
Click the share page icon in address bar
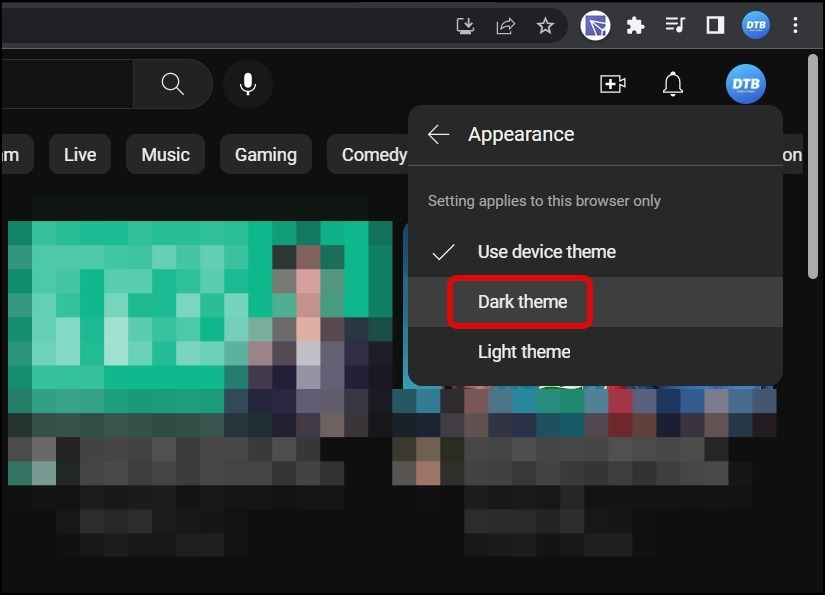505,26
